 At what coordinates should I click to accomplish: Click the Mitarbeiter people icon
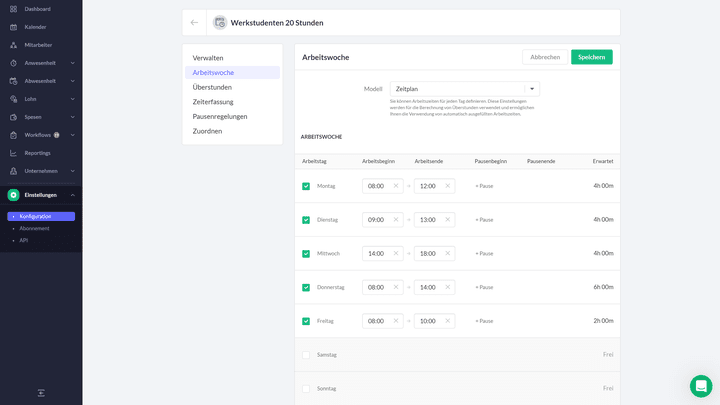(x=13, y=45)
